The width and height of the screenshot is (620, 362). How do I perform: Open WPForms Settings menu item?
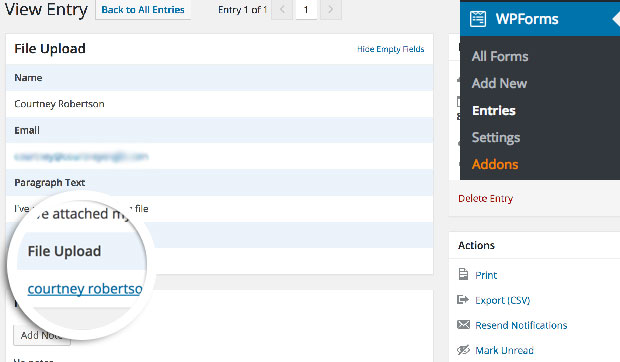(496, 137)
